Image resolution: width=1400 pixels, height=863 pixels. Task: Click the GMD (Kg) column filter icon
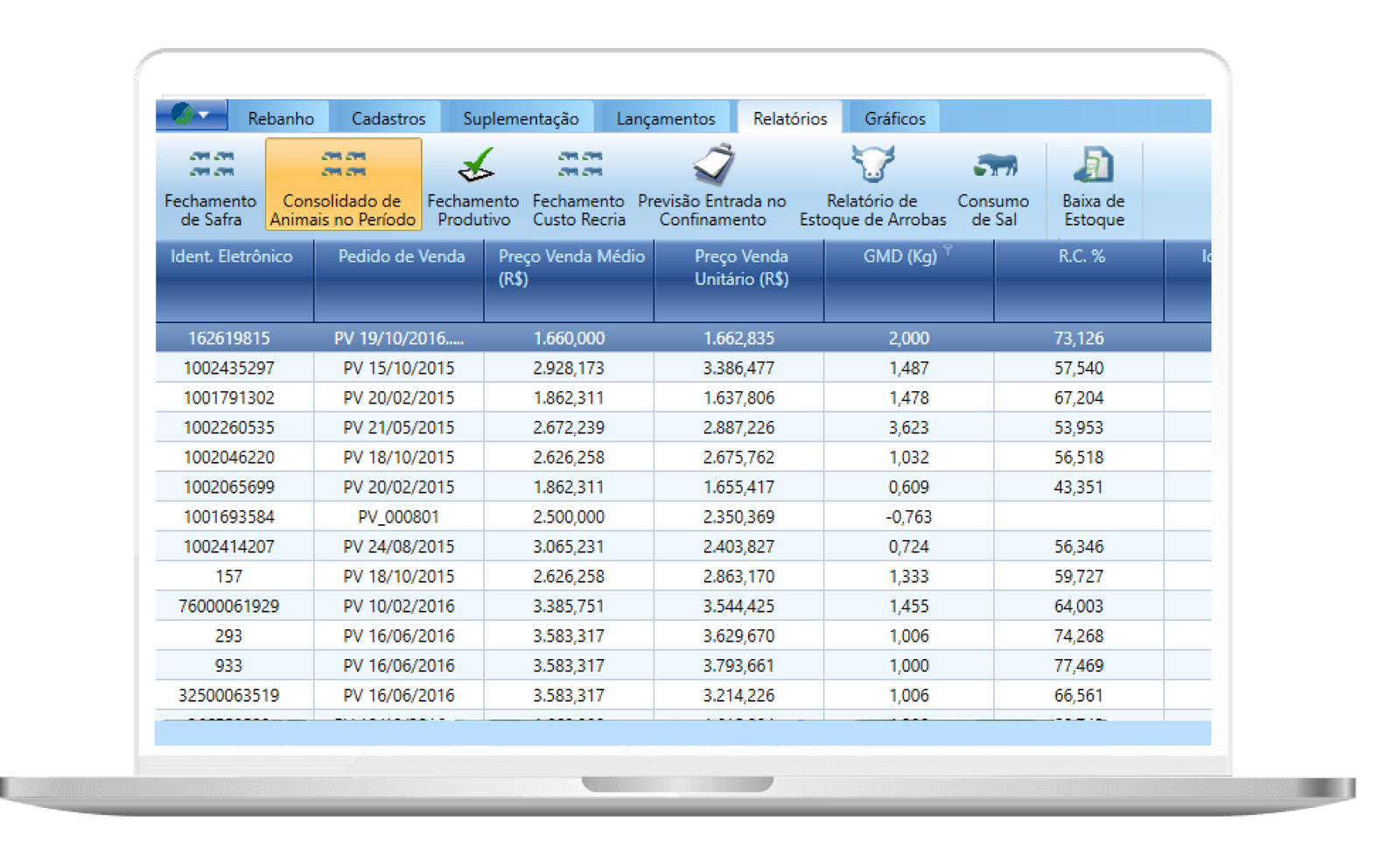click(948, 252)
